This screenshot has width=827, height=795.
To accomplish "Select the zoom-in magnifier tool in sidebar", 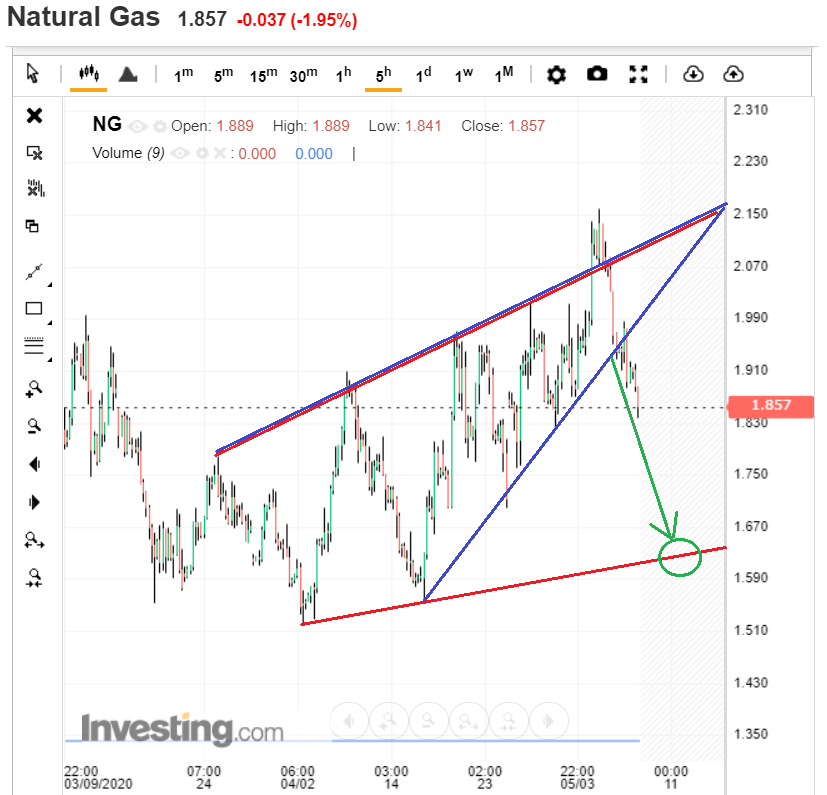I will click(34, 389).
